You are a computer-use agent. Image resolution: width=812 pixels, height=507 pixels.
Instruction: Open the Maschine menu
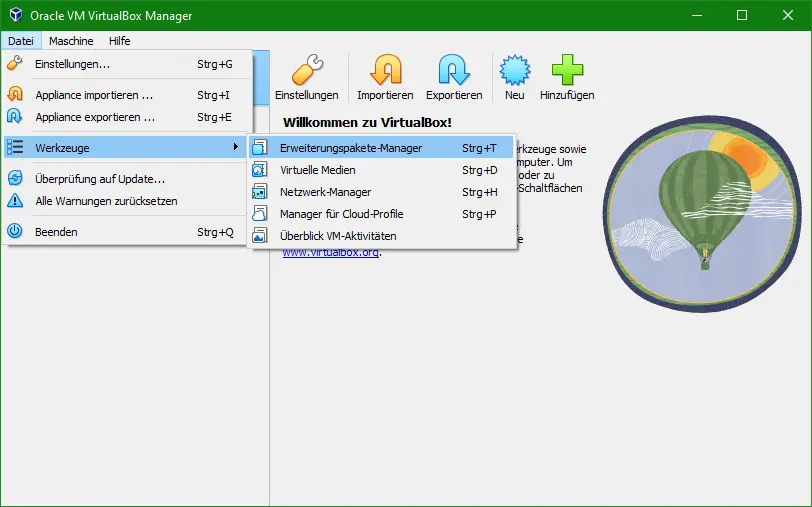[71, 41]
